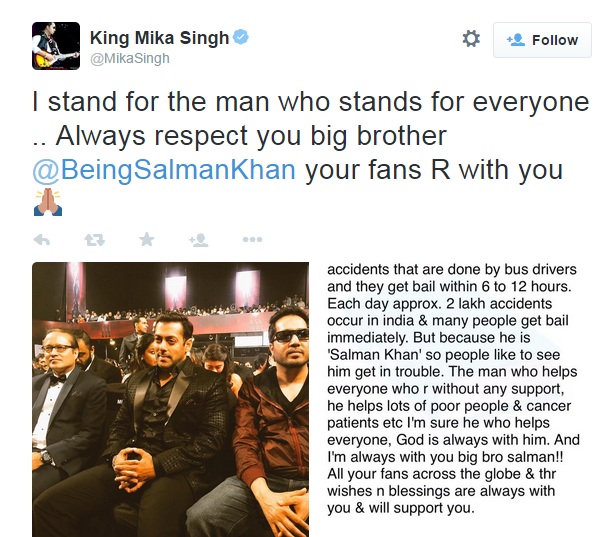Open the @BeingSalmanKhan mention link

click(x=164, y=169)
